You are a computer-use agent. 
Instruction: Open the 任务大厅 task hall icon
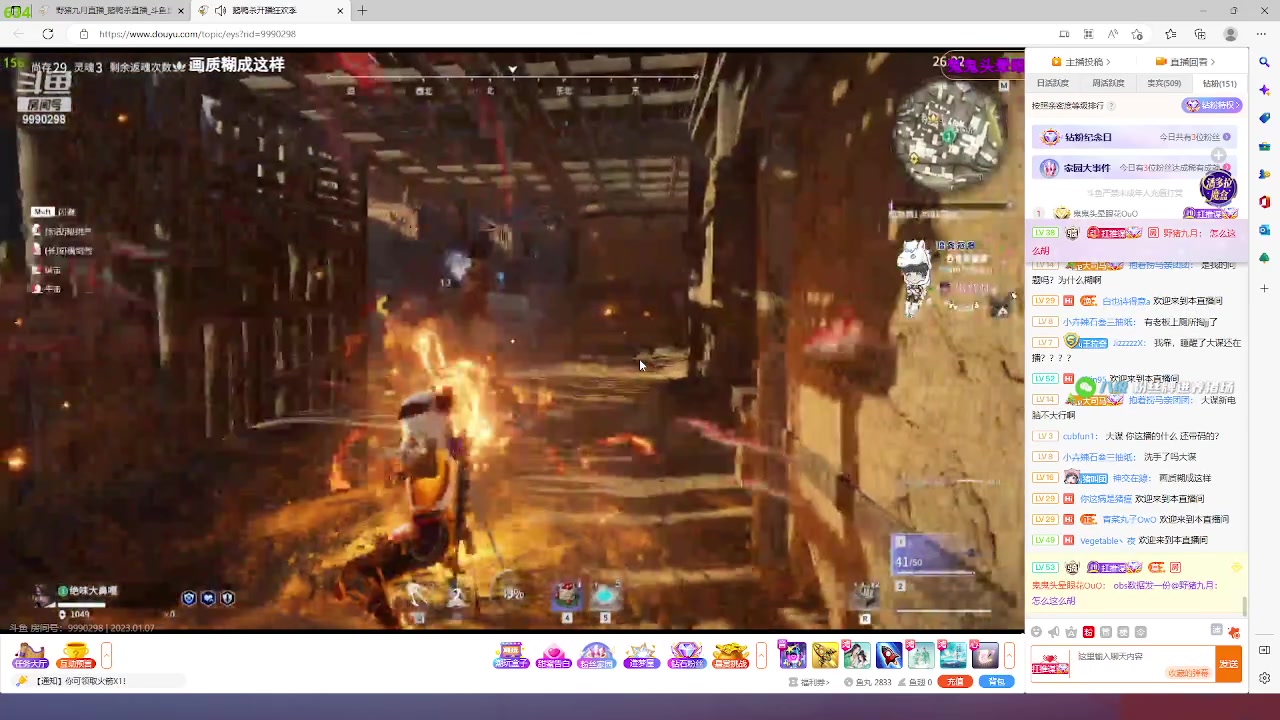click(30, 656)
